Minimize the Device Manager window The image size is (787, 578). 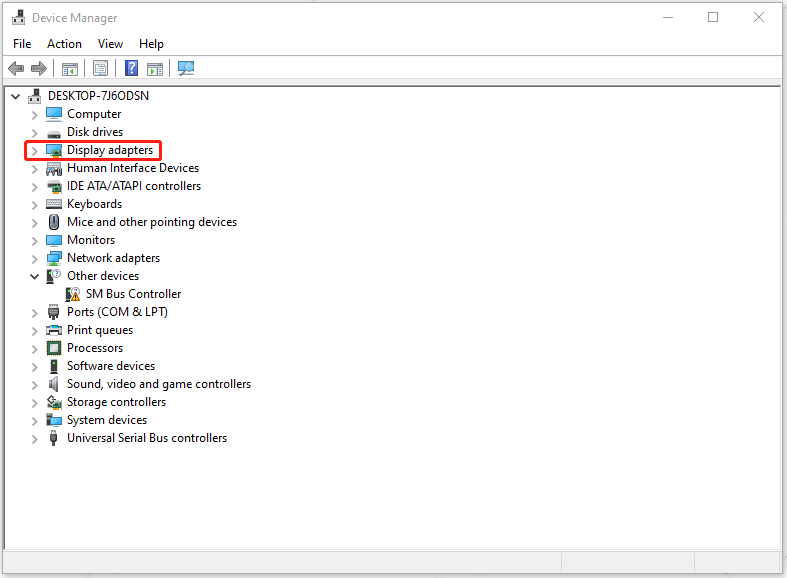[668, 18]
